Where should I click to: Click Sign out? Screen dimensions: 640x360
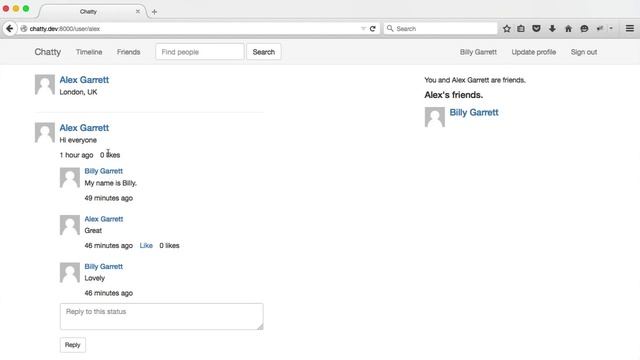[x=584, y=52]
